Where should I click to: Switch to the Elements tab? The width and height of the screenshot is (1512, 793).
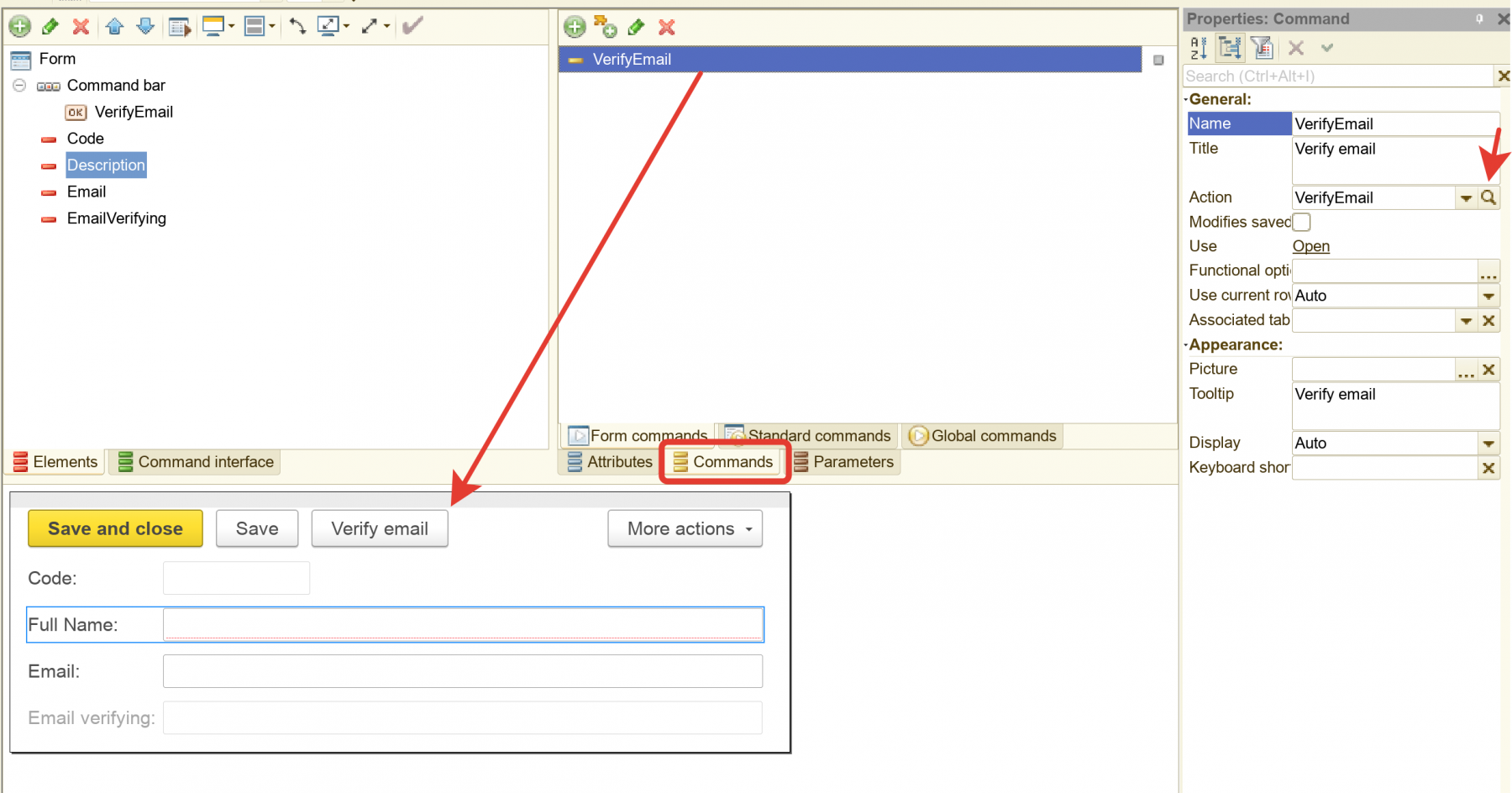click(55, 462)
